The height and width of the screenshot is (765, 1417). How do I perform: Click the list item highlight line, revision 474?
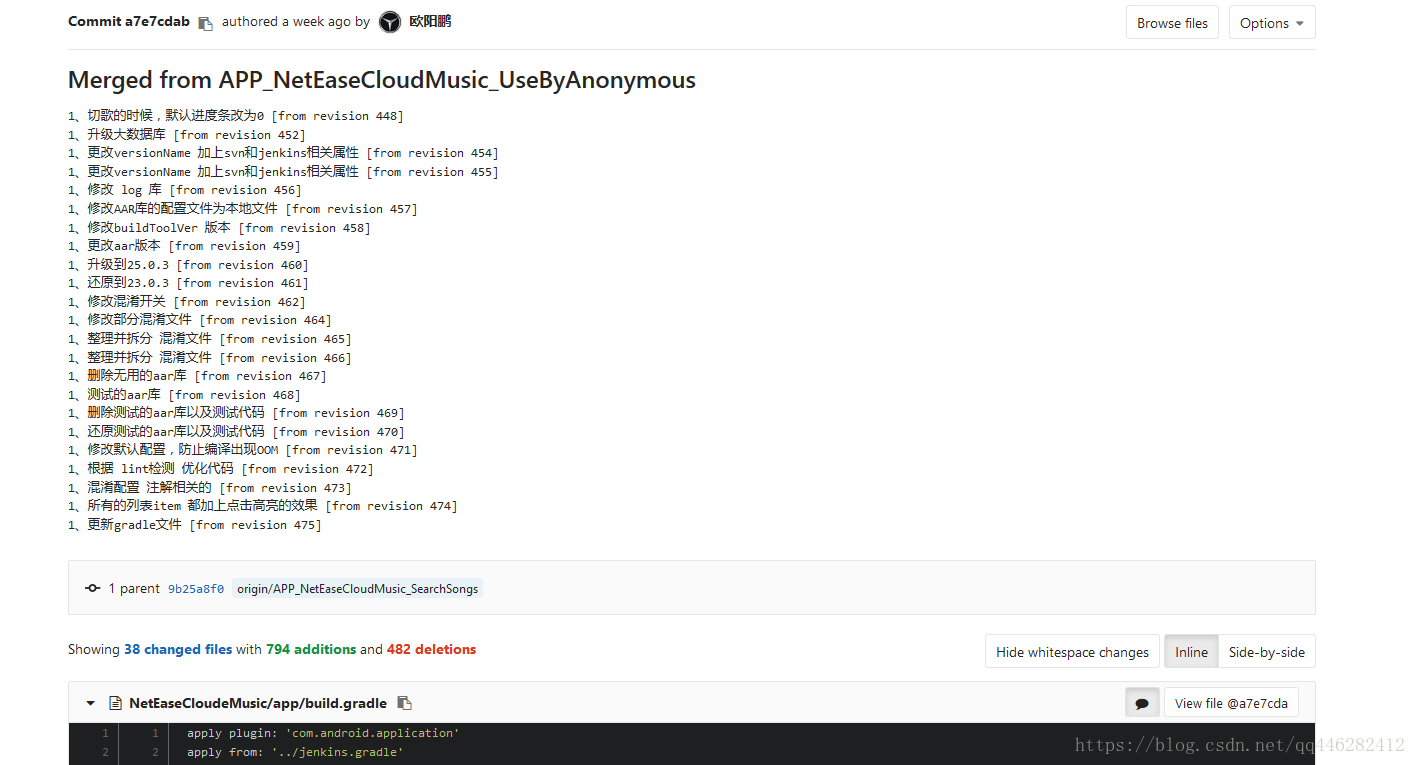pos(263,506)
